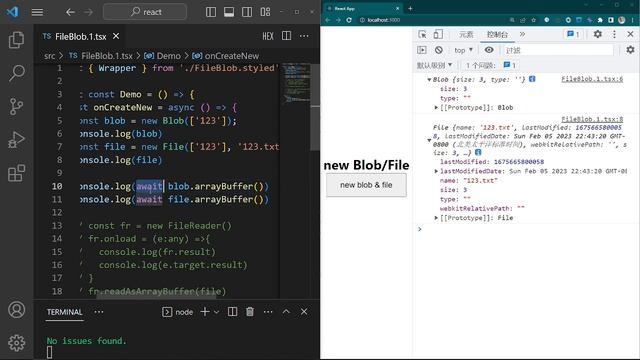Switch to the 控制台 DevTools tab
The image size is (640, 360).
pos(497,35)
